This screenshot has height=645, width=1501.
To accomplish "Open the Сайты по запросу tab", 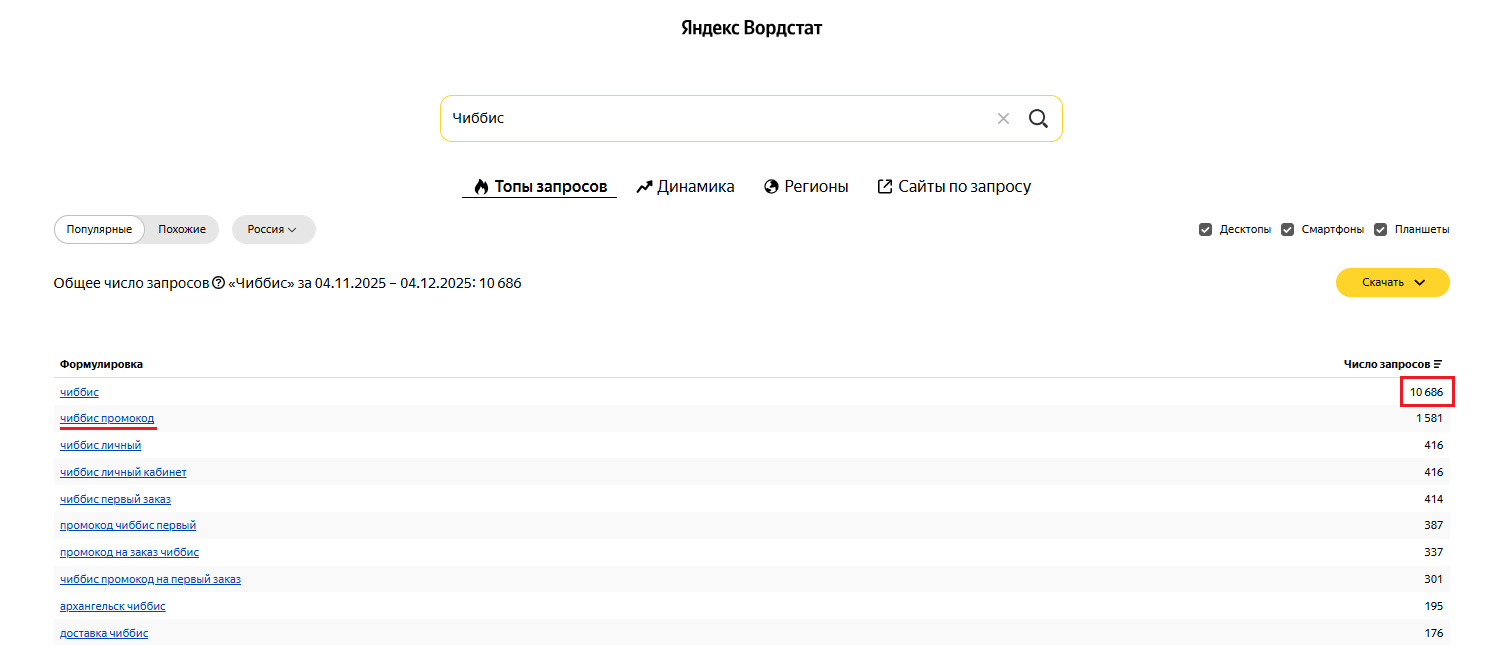I will pos(954,186).
